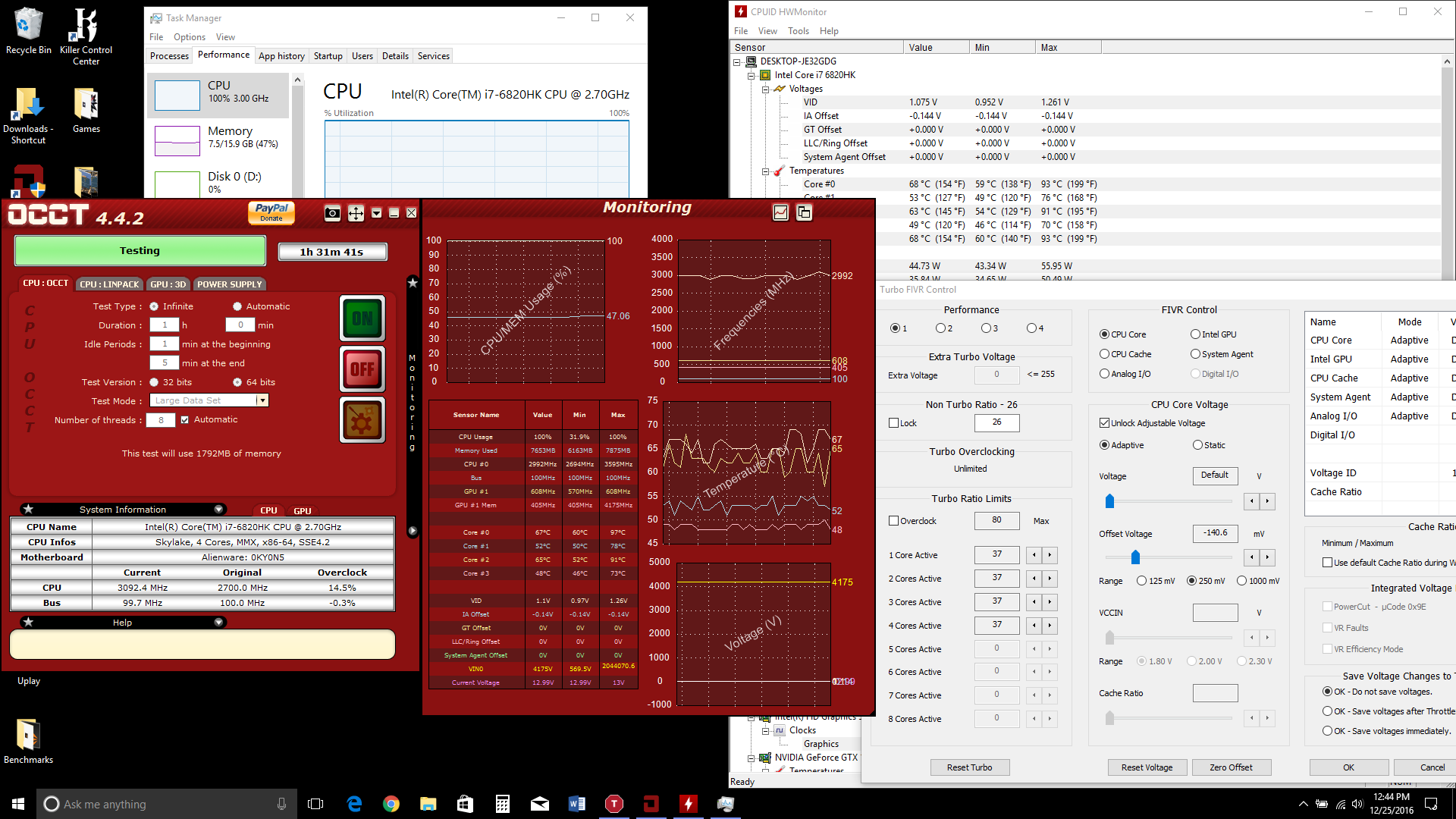Click Reset Voltage button
The width and height of the screenshot is (1456, 819).
click(x=1147, y=767)
